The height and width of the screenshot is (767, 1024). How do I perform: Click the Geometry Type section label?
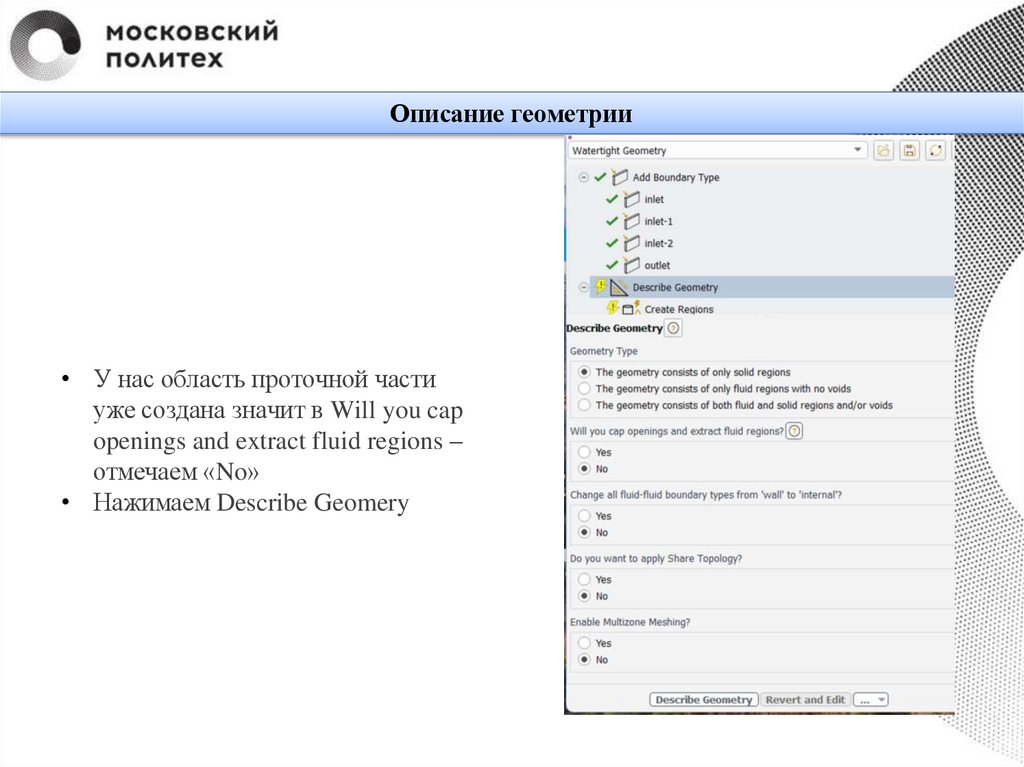(603, 351)
